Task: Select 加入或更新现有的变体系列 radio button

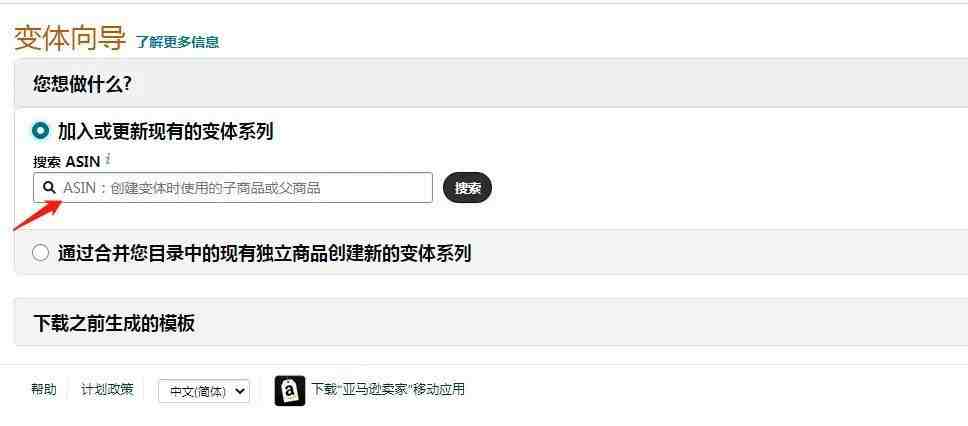Action: (40, 131)
